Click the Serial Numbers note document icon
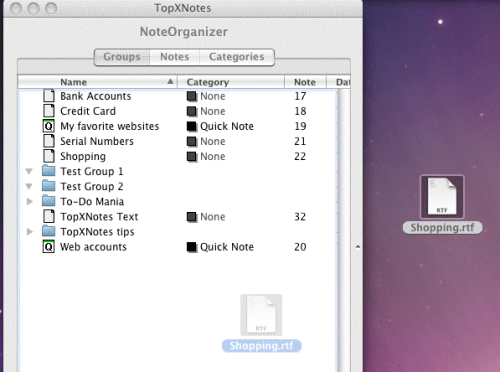 click(x=49, y=141)
